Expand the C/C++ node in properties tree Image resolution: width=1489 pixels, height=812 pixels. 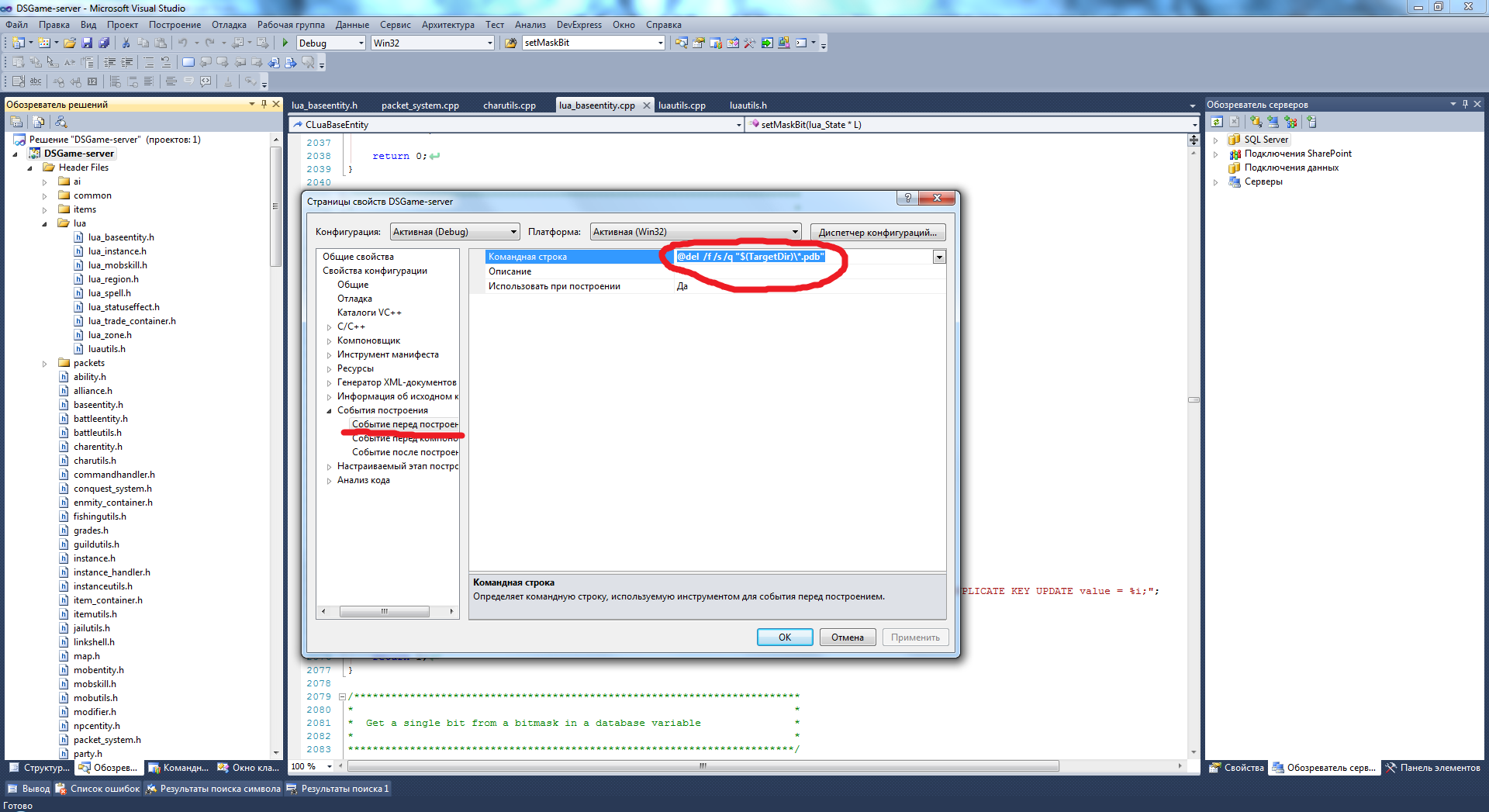pos(329,327)
